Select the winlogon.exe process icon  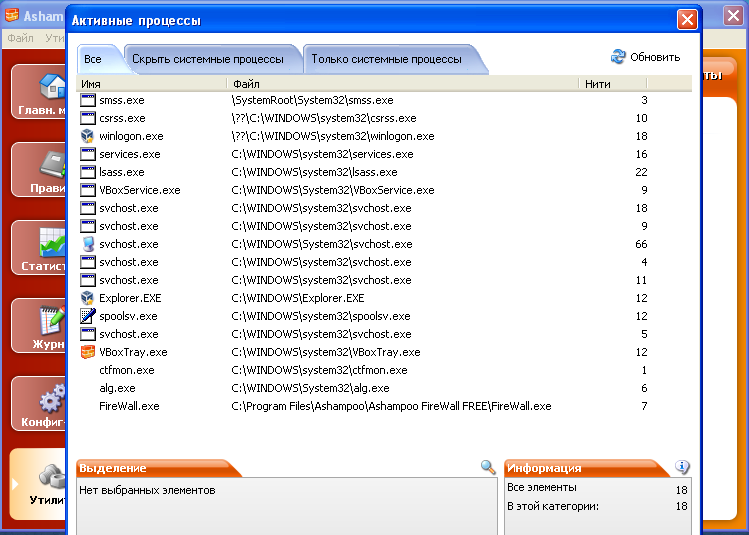(x=87, y=136)
